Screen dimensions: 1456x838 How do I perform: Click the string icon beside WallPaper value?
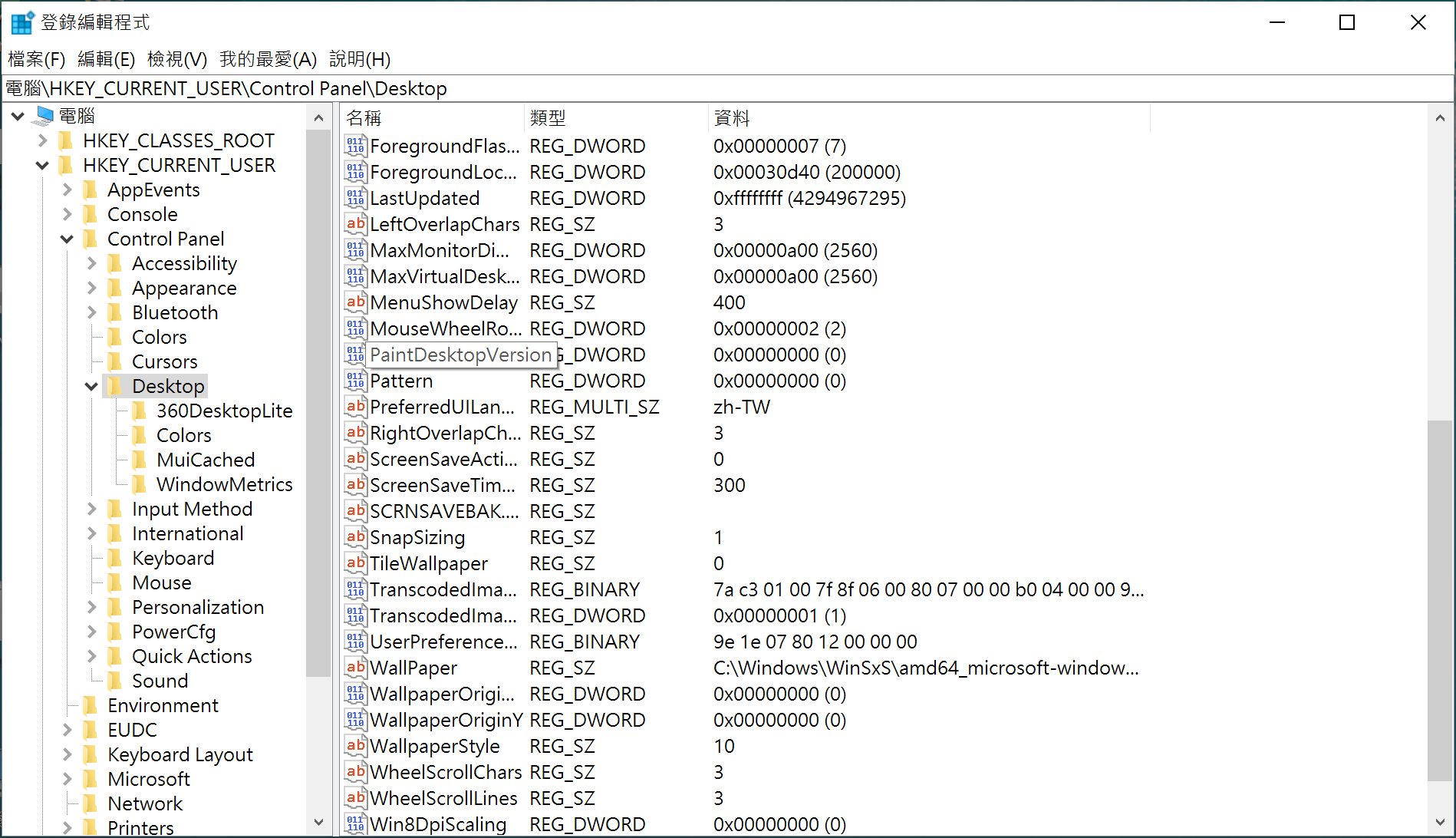click(x=355, y=668)
